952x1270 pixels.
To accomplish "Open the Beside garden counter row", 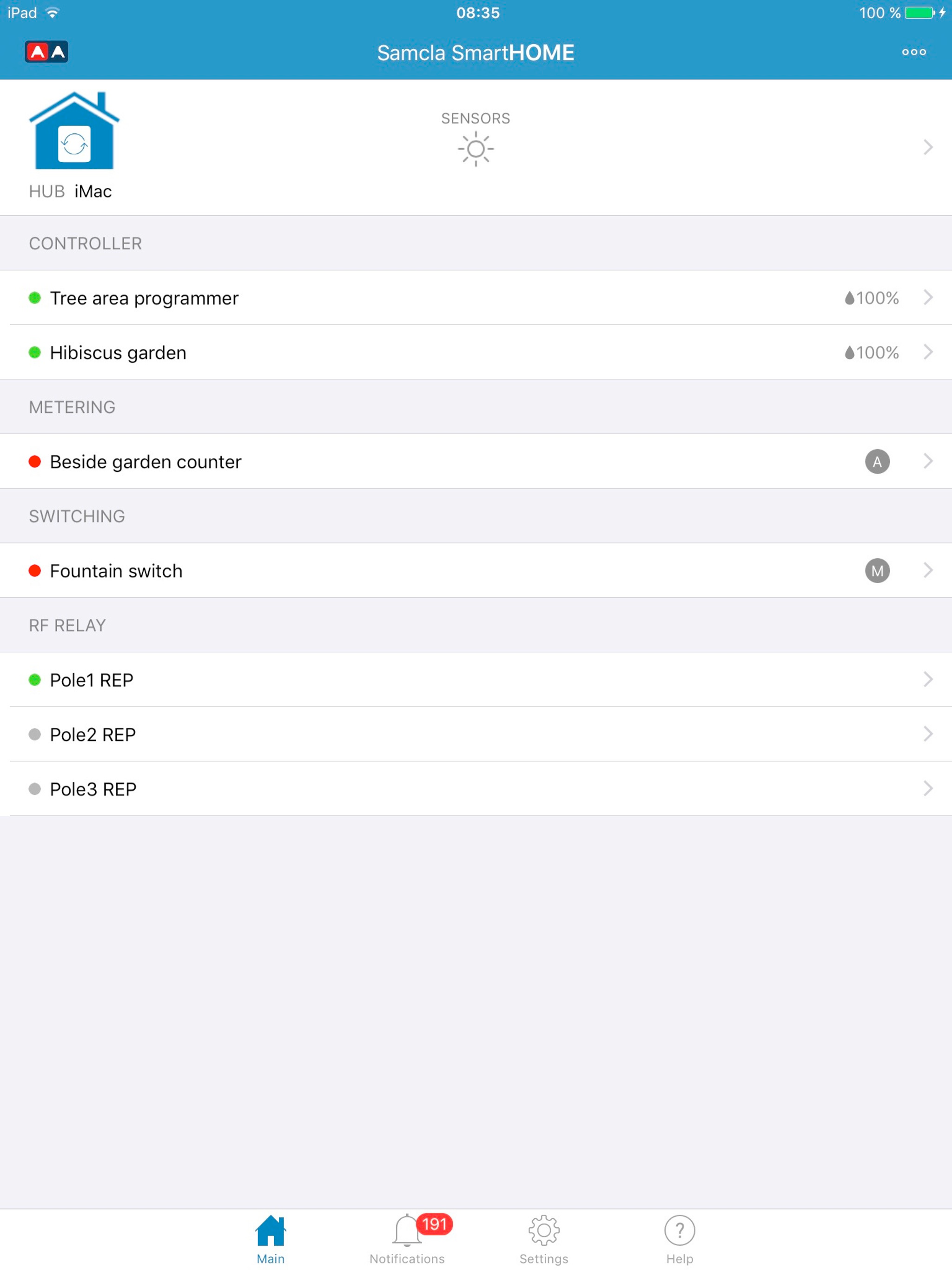I will (476, 462).
